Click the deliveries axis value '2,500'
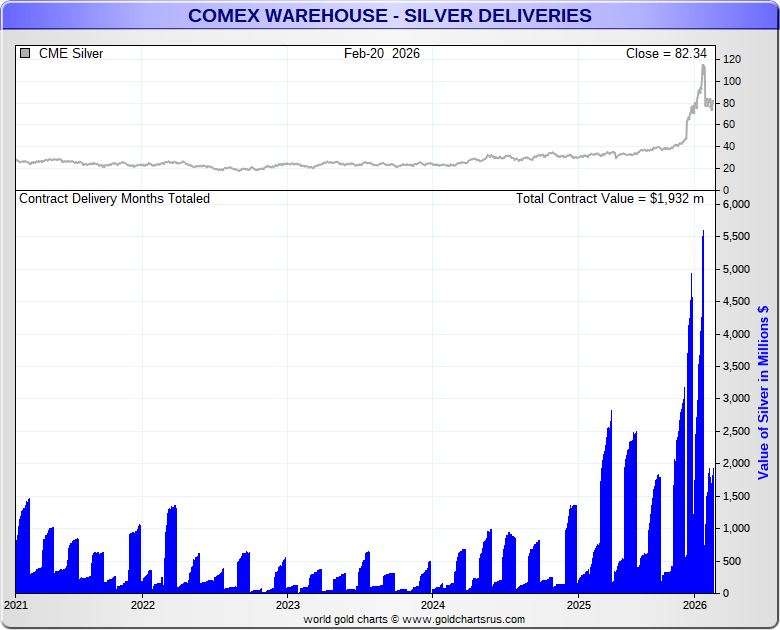The height and width of the screenshot is (630, 780). [736, 431]
